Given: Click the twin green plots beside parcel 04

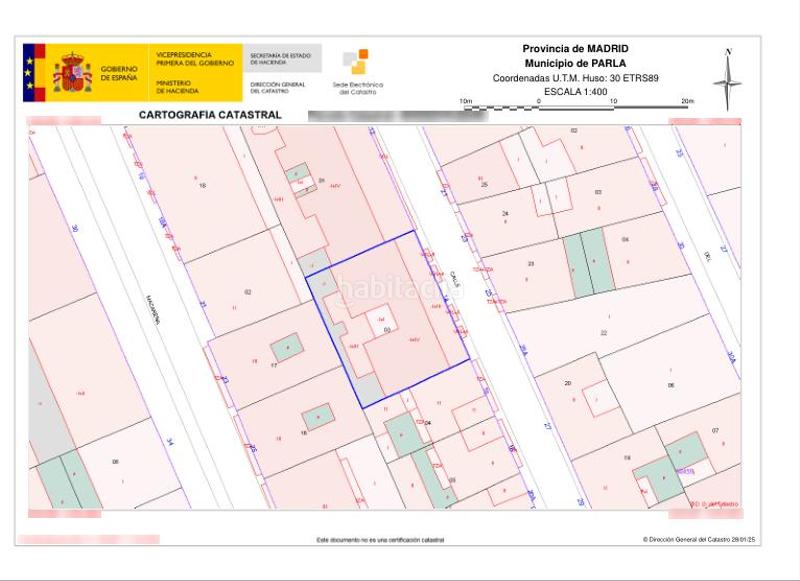Looking at the screenshot, I should click(x=588, y=262).
